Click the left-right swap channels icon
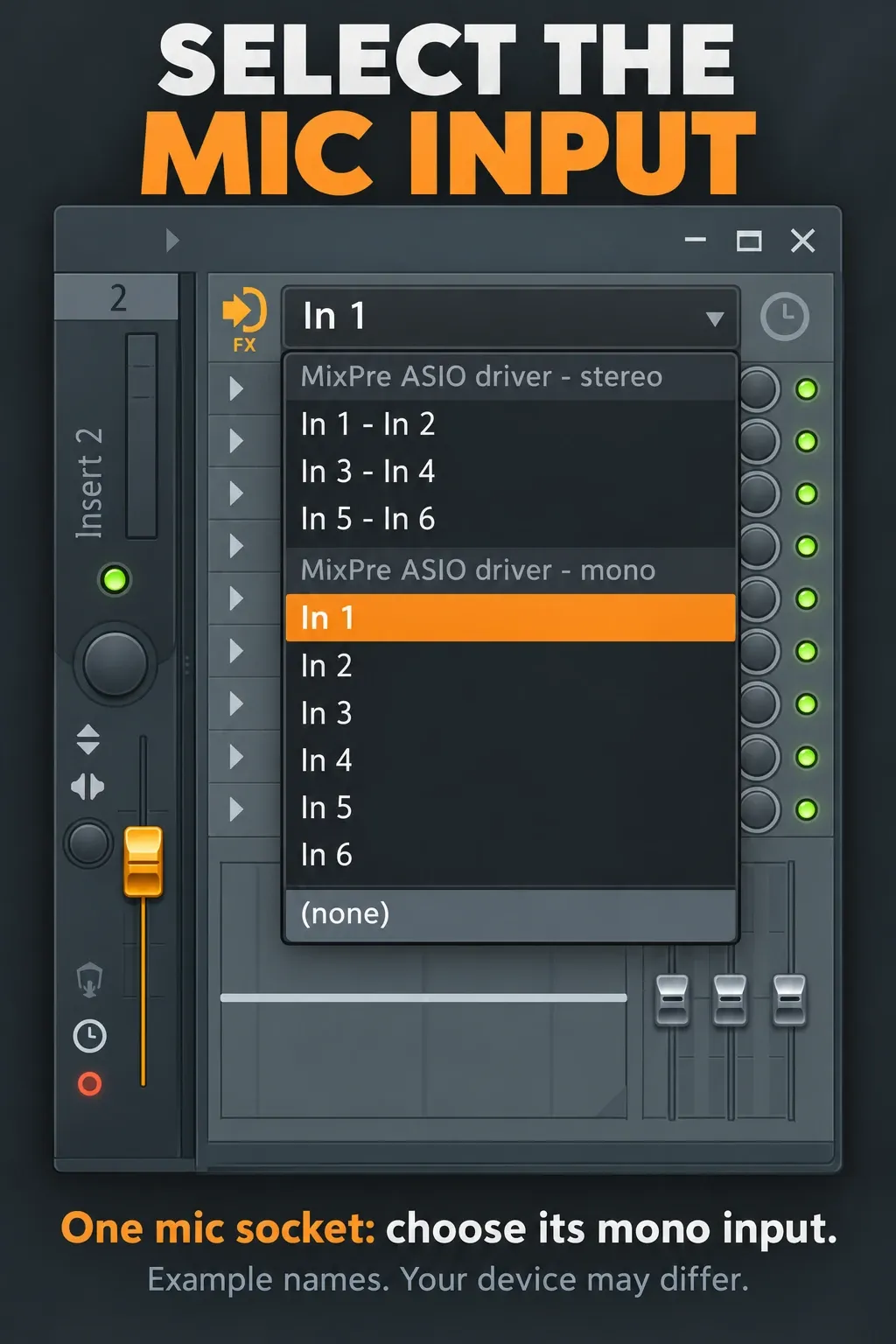This screenshot has height=1344, width=896. tap(87, 787)
